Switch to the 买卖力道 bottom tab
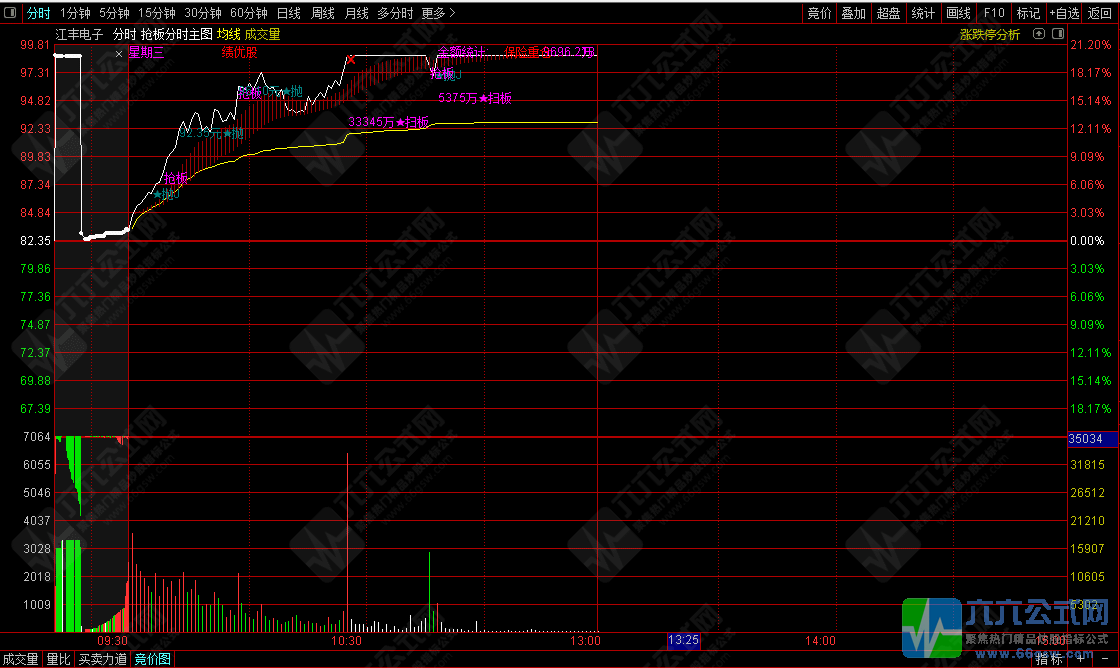Image resolution: width=1120 pixels, height=668 pixels. pos(103,659)
